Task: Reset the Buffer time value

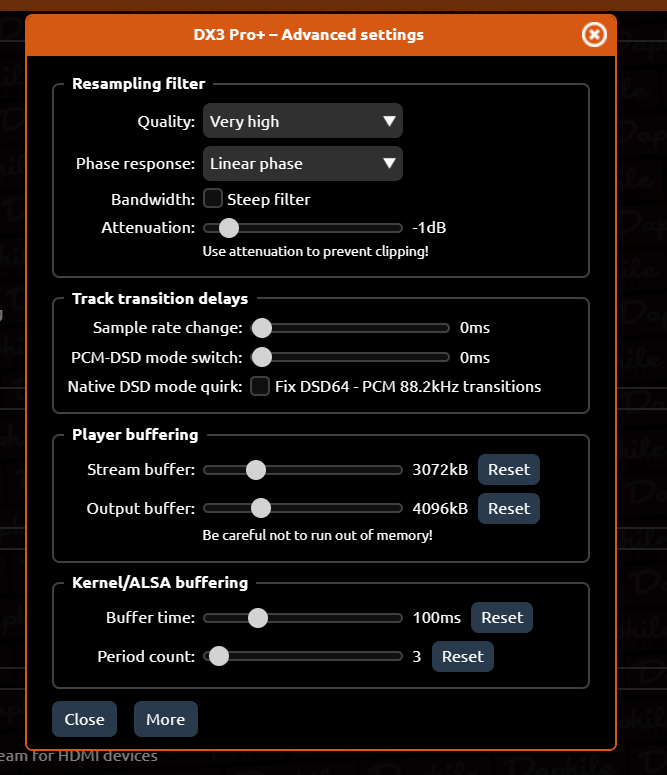Action: pyautogui.click(x=502, y=617)
